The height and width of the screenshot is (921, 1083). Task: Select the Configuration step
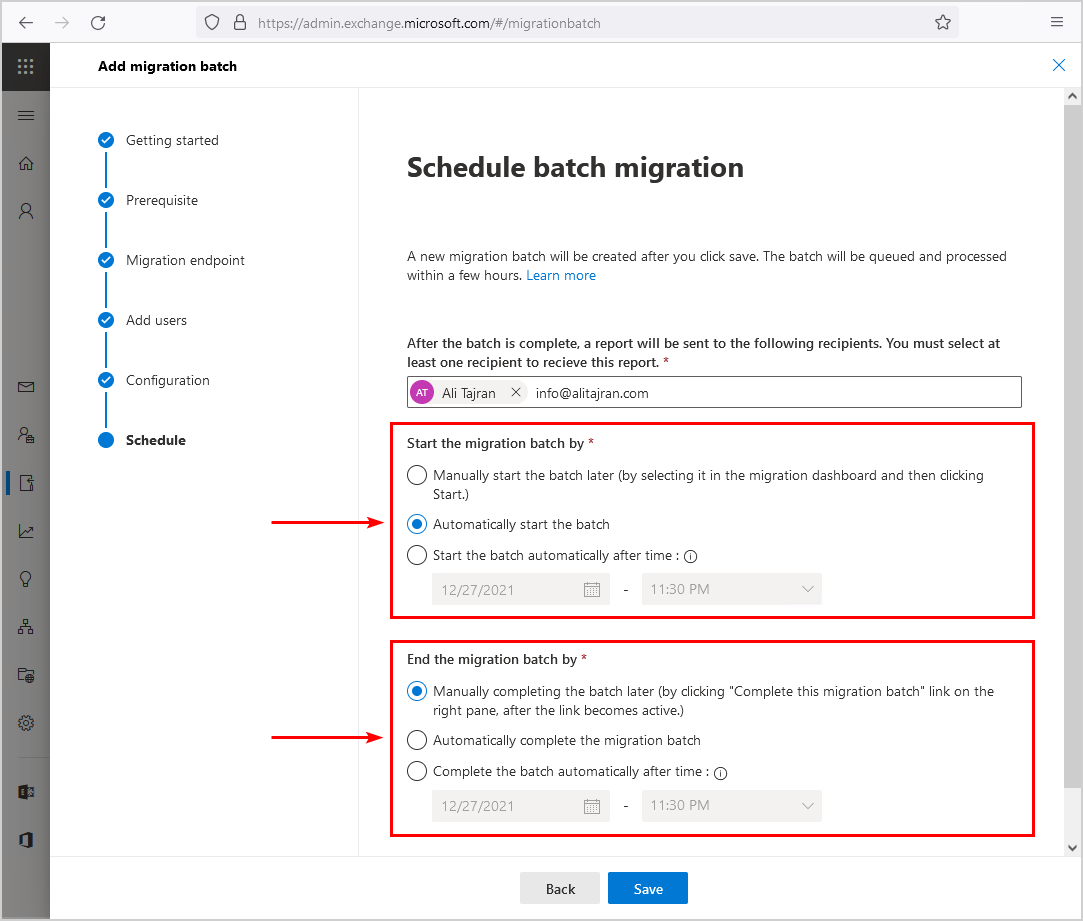pos(166,380)
